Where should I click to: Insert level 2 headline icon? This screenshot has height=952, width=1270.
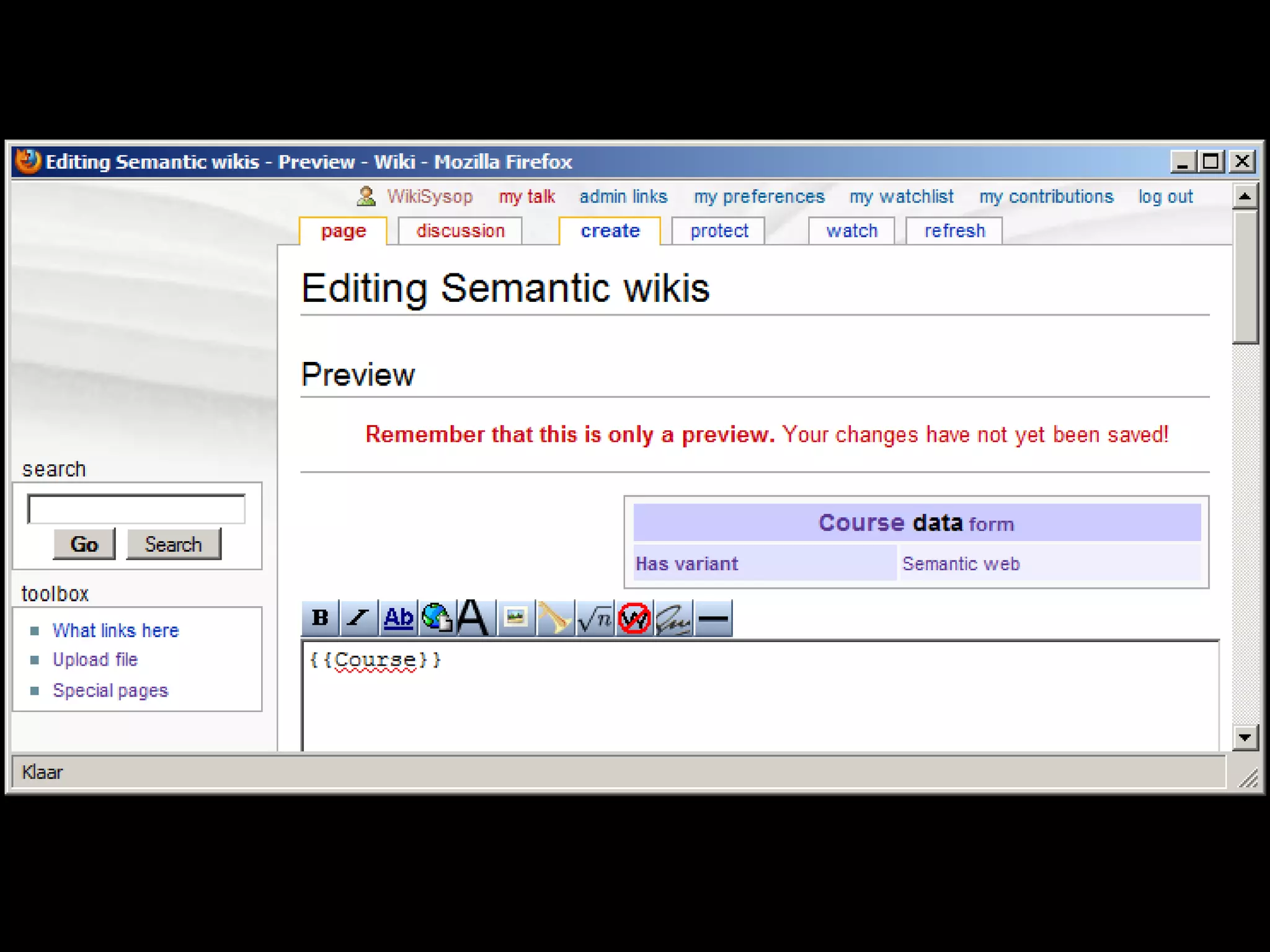474,618
